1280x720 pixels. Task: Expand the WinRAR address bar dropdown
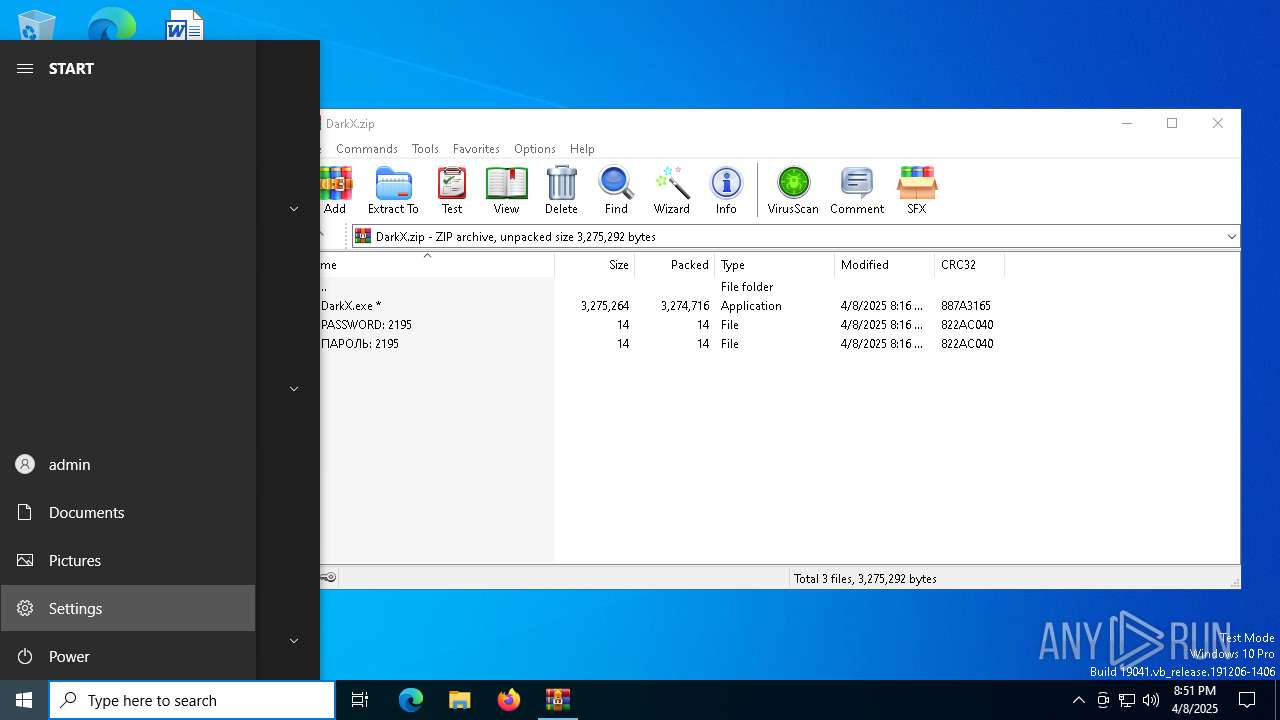1231,237
